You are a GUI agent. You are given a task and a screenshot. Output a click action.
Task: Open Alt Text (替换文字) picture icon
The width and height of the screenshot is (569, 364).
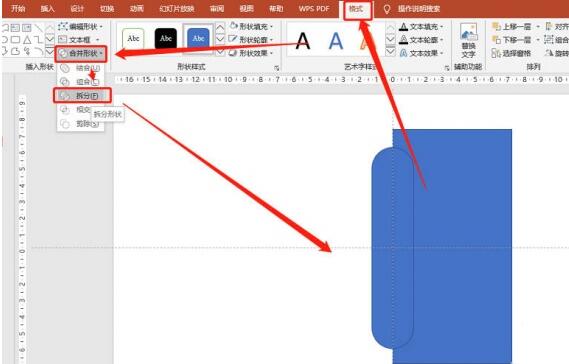click(x=468, y=32)
